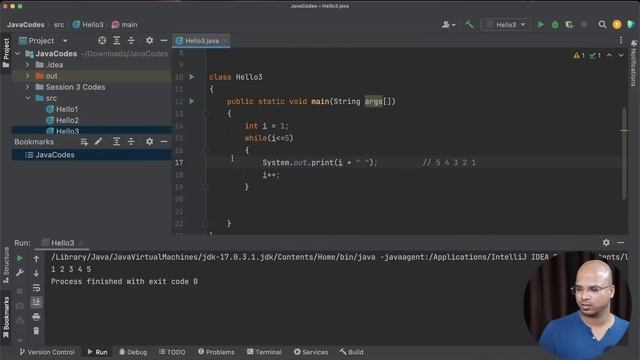Image resolution: width=640 pixels, height=360 pixels.
Task: Open TODO tool window tab
Action: 172,352
